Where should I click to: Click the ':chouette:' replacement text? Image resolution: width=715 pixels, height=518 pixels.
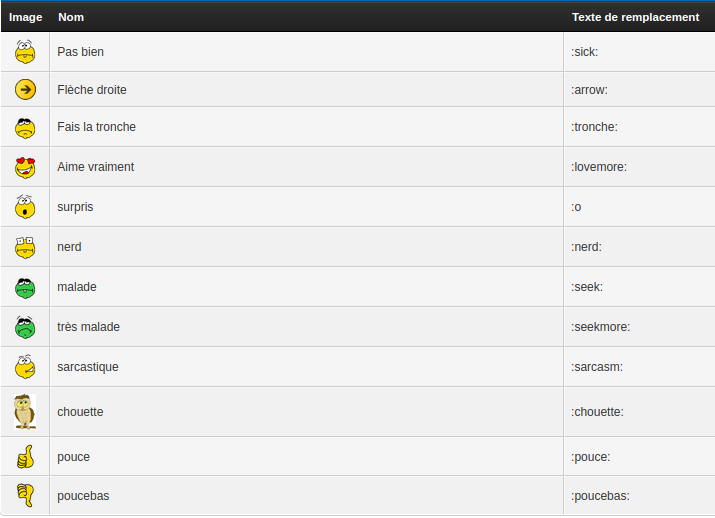coord(597,412)
